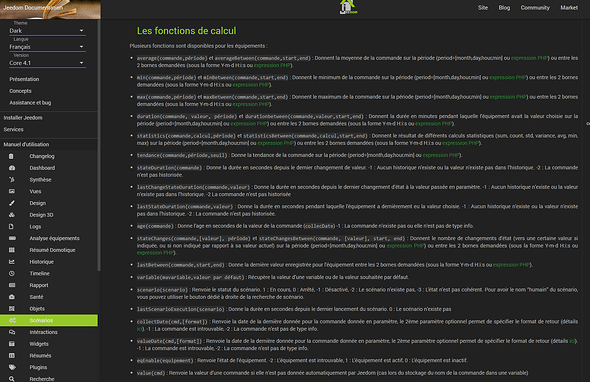Open the Changelog sidebar entry
The image size is (590, 382).
[x=49, y=156]
